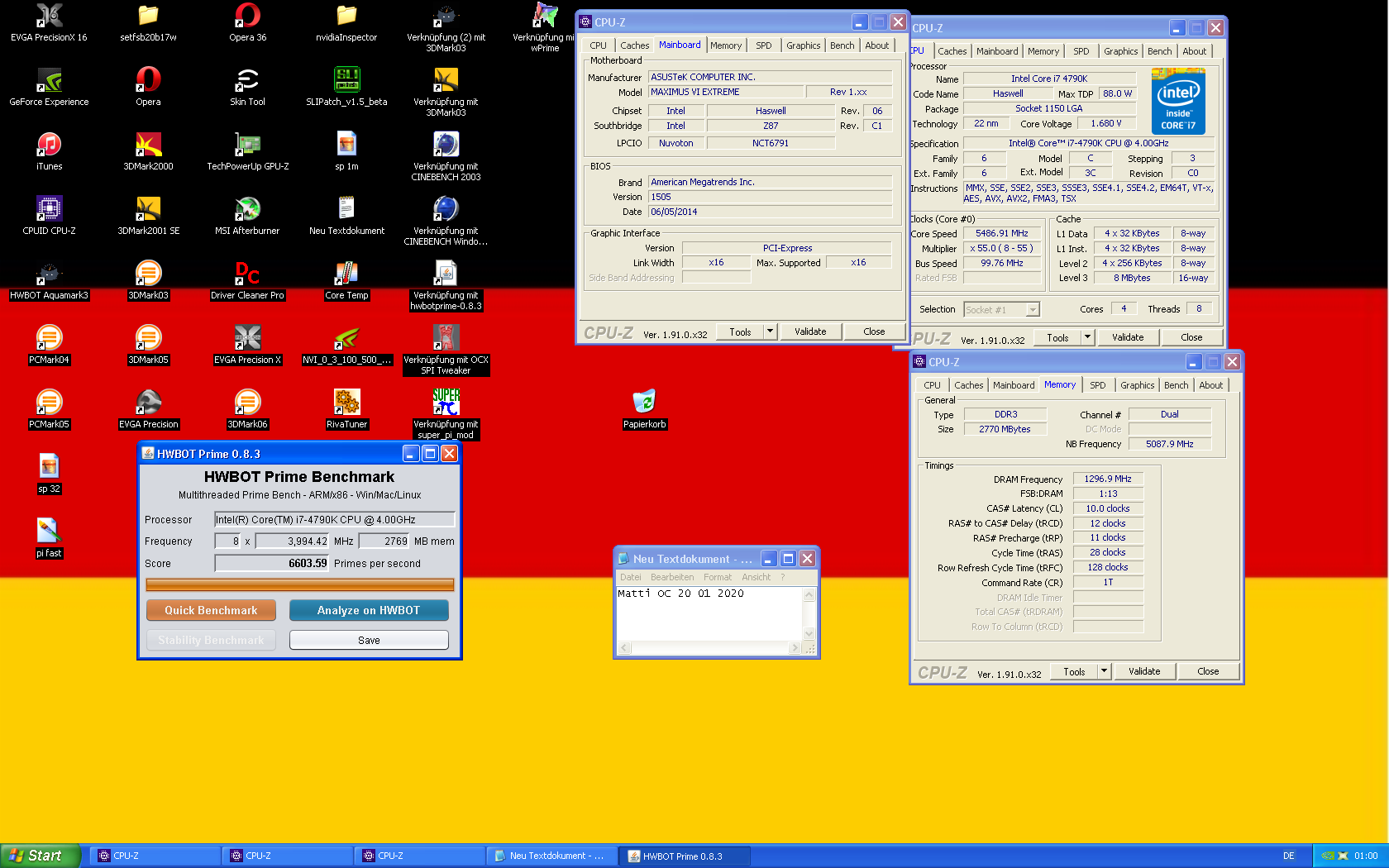Open Bench tab in CPU tab CPU-Z window
Viewport: 1389px width, 868px height.
1159,51
